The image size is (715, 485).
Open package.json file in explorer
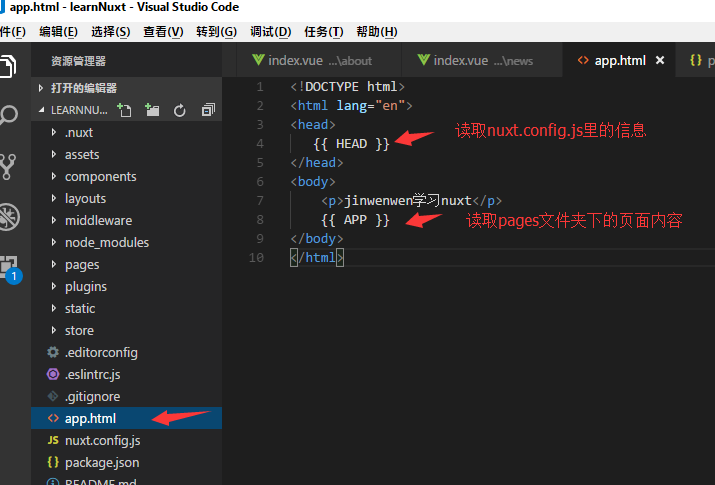(126, 462)
